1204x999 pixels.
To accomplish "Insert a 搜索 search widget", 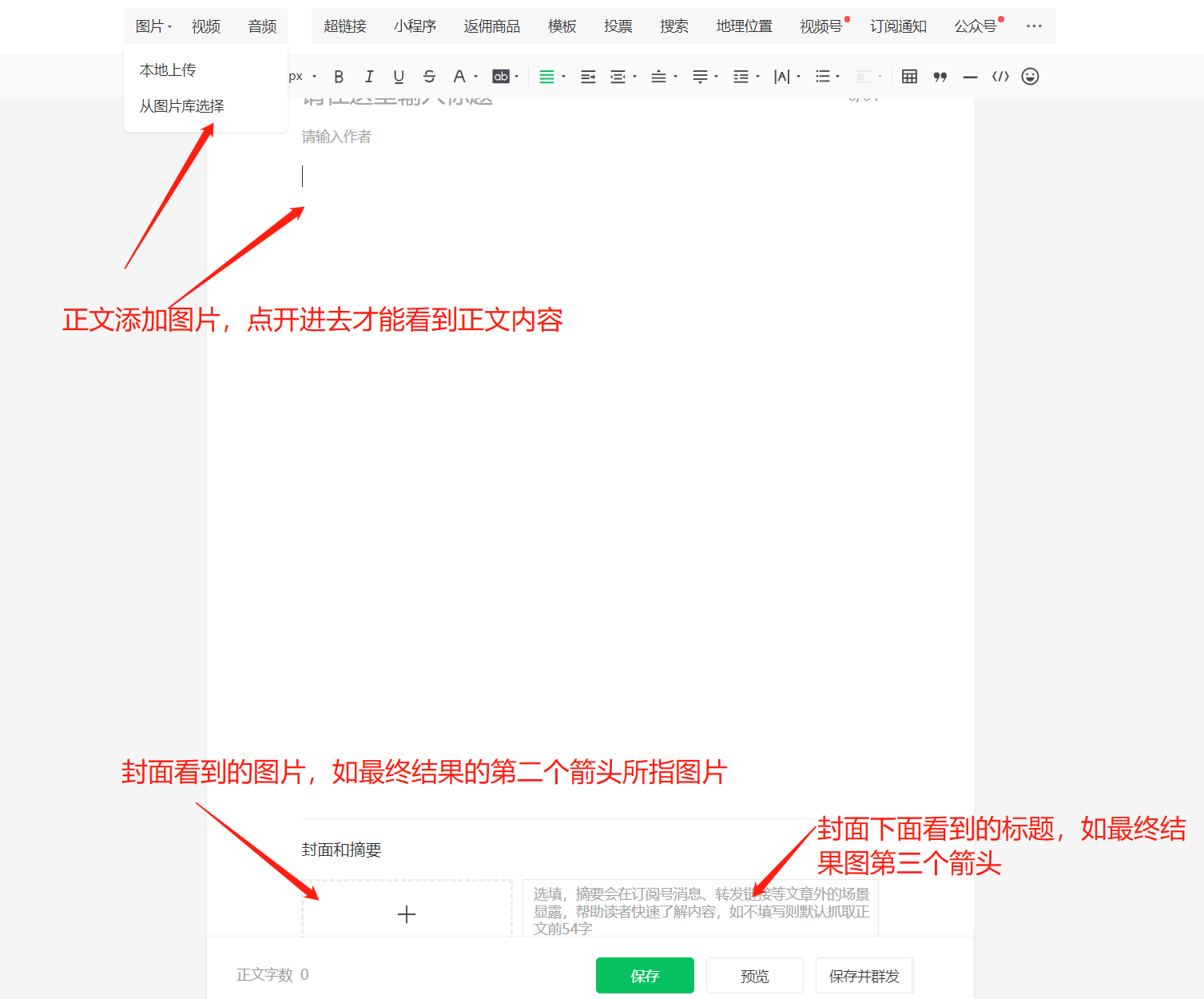I will click(x=674, y=26).
